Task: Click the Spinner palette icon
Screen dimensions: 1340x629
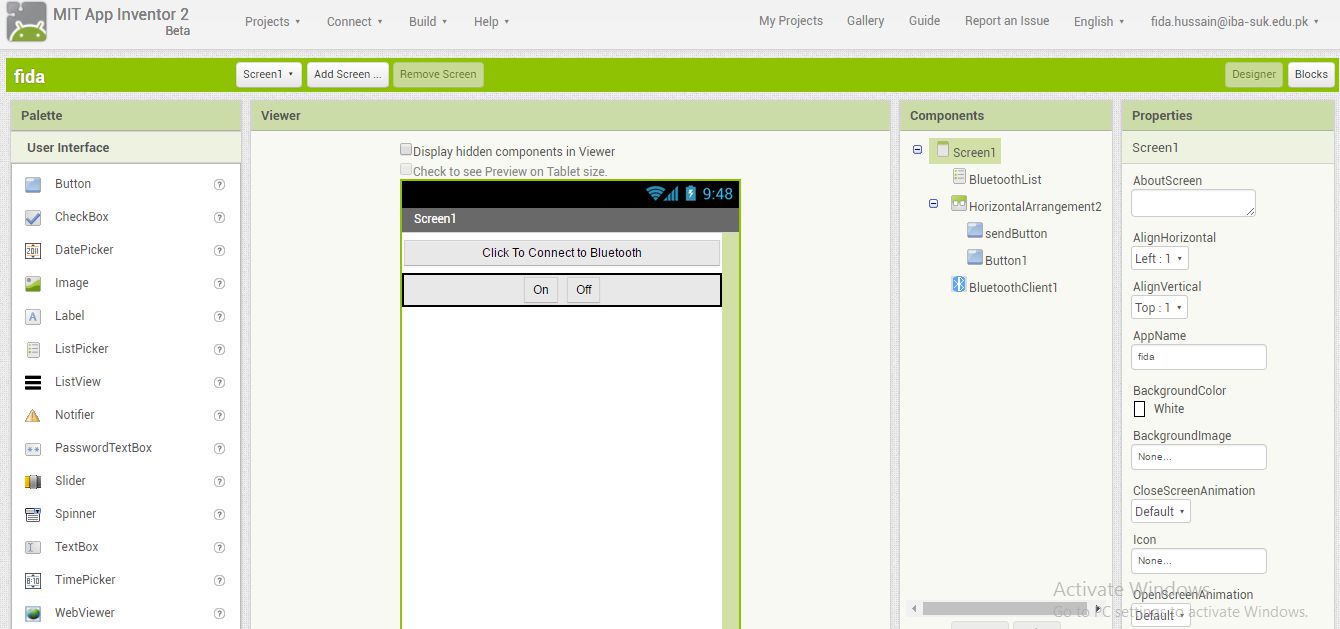Action: [33, 514]
